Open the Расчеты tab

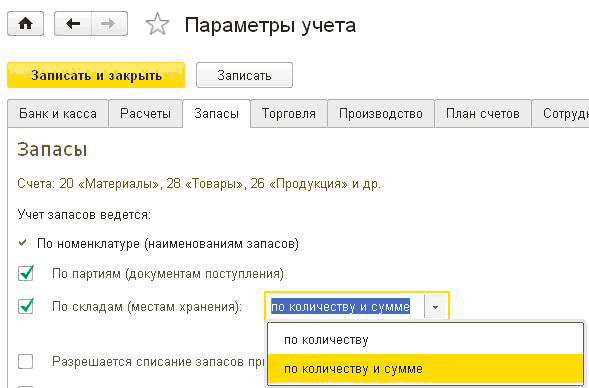[145, 113]
